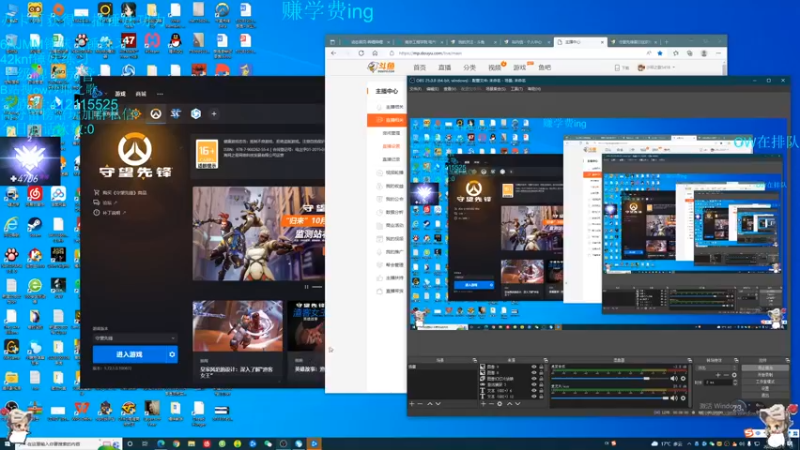Image resolution: width=800 pixels, height=450 pixels.
Task: Hide the fourth source with its eye icon
Action: tap(534, 385)
